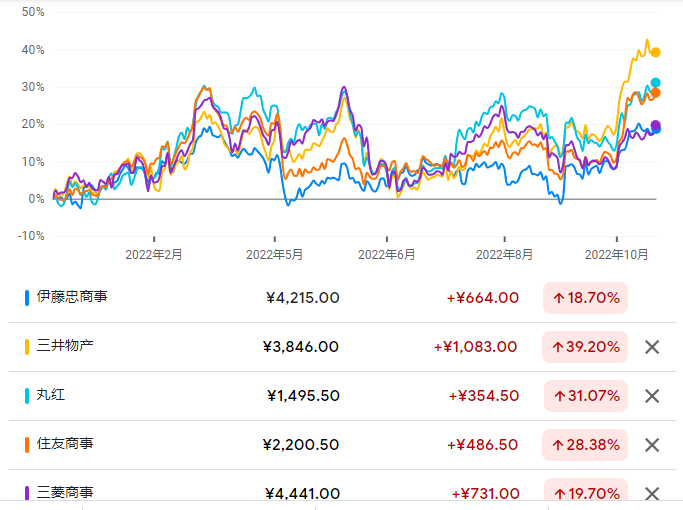Click the 住友商事 orange color marker
Viewport: 683px width, 510px height.
tap(27, 444)
